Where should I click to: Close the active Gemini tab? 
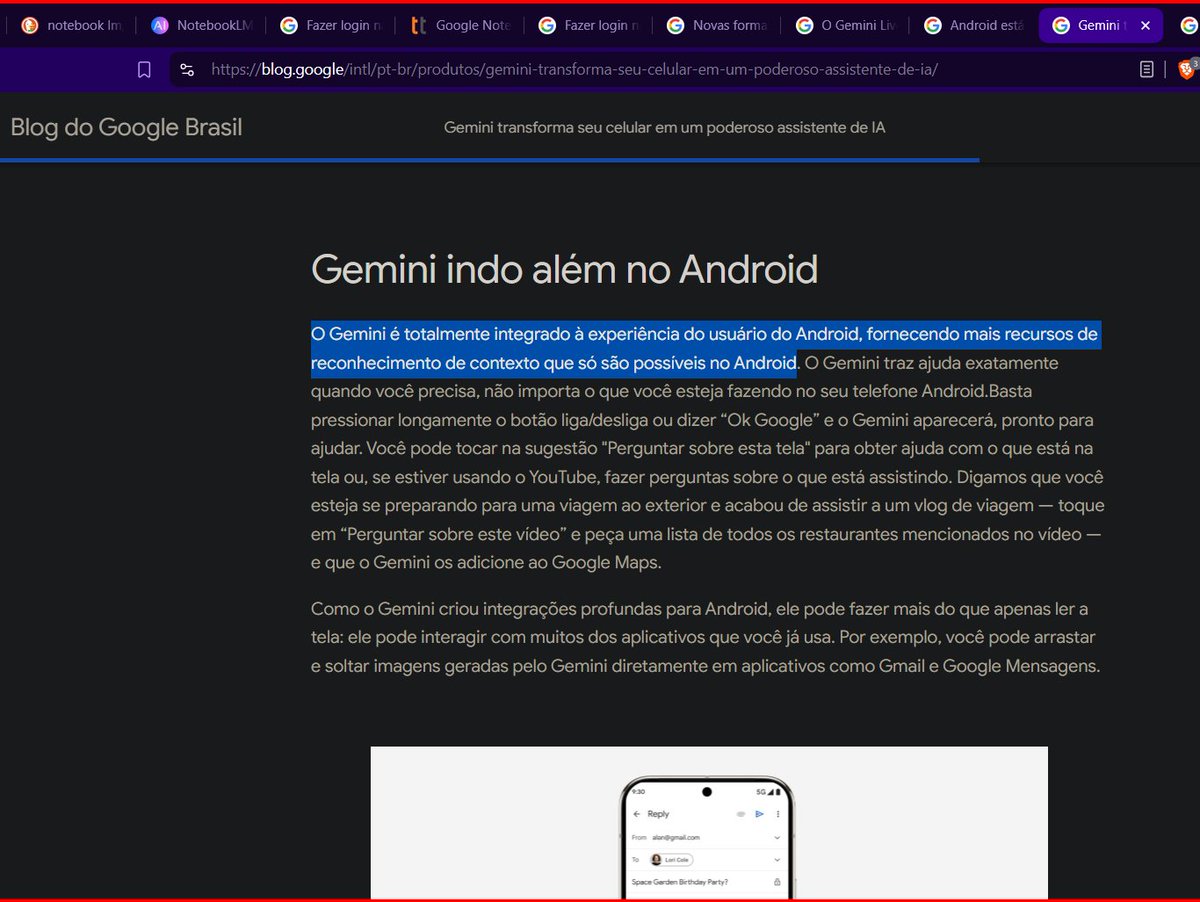tap(1146, 26)
